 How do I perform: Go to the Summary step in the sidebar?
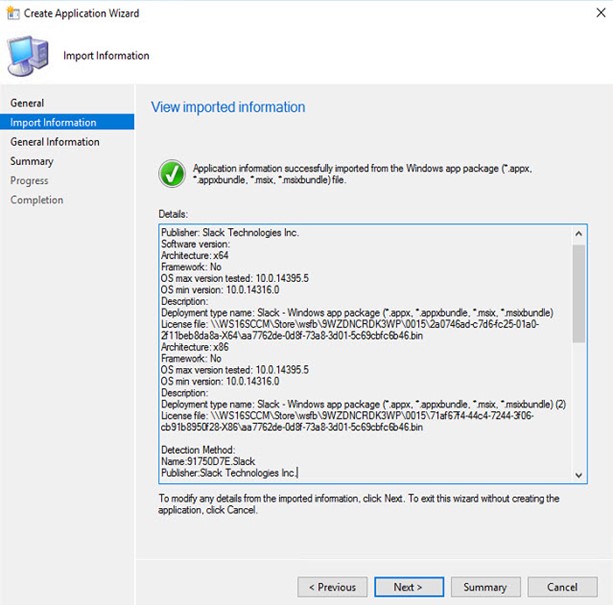point(32,161)
